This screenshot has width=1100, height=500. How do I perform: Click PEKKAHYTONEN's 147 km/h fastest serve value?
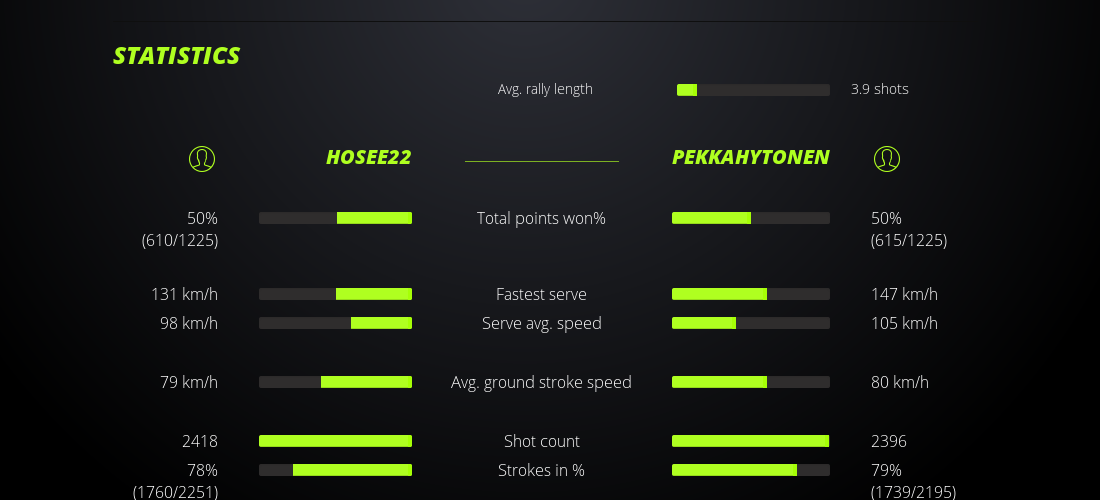click(904, 294)
